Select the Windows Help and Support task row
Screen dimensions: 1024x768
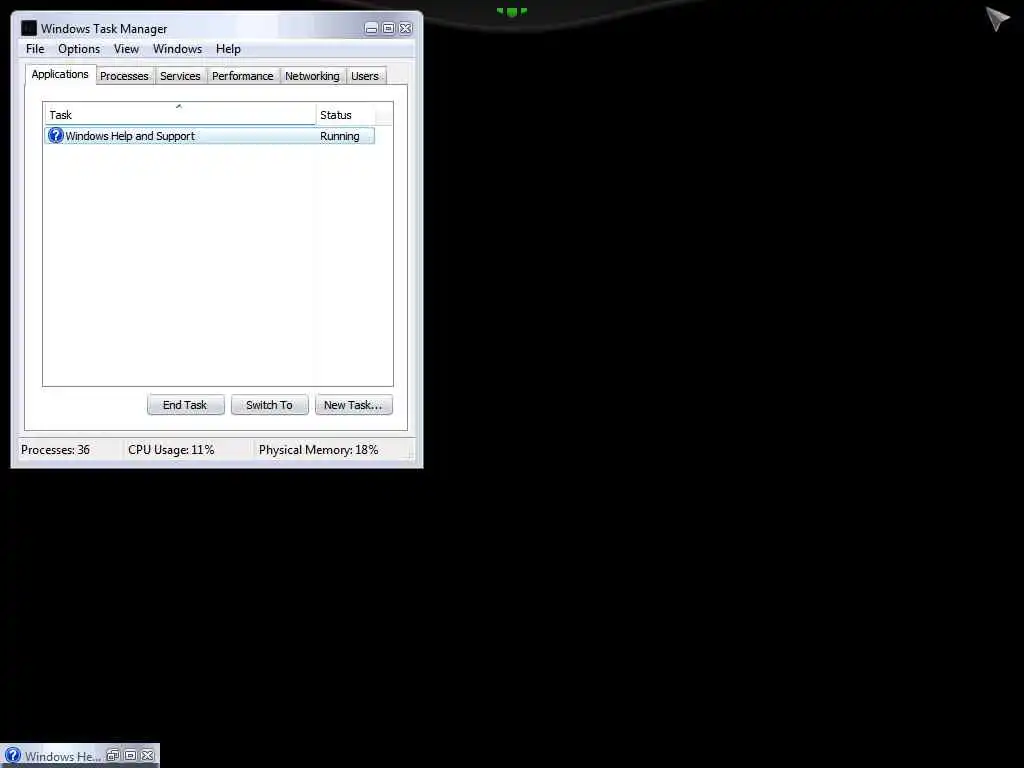[x=210, y=136]
